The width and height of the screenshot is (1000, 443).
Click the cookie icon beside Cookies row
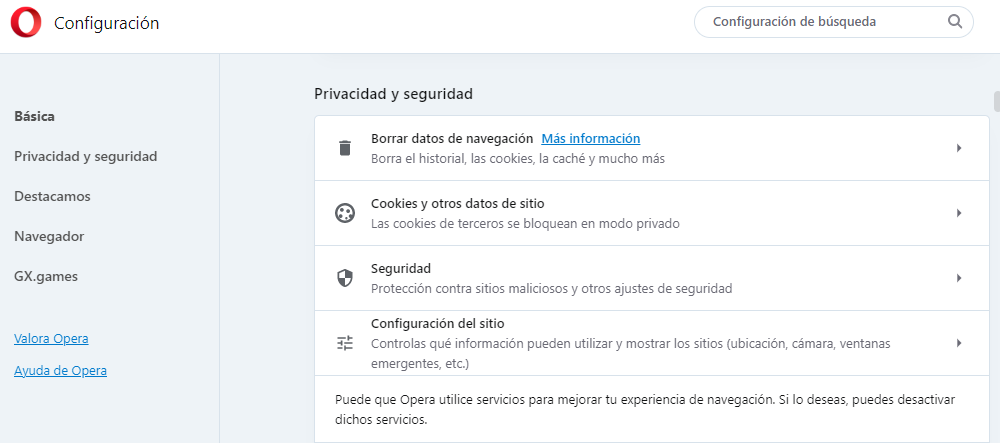pyautogui.click(x=344, y=213)
